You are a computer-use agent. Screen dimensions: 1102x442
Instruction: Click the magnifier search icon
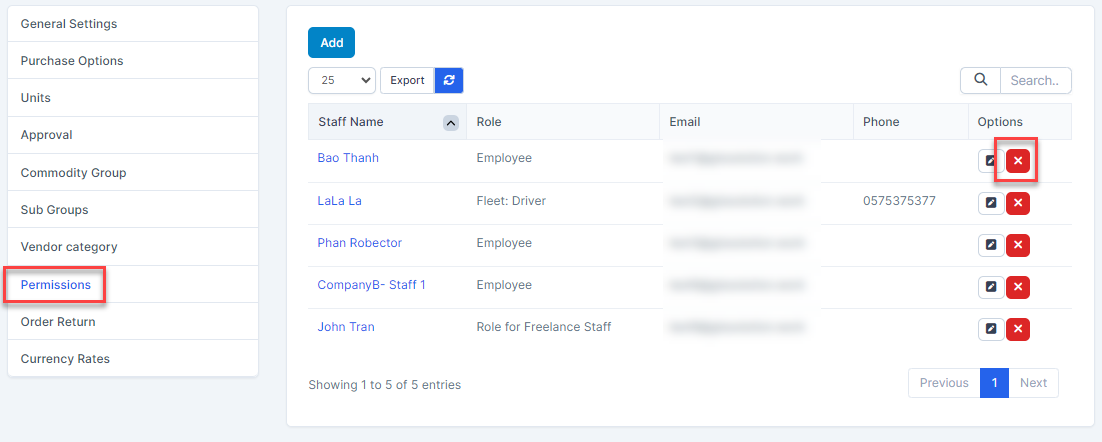tap(980, 80)
